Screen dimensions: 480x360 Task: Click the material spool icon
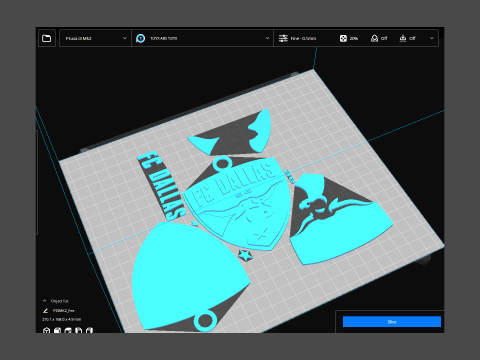point(141,38)
